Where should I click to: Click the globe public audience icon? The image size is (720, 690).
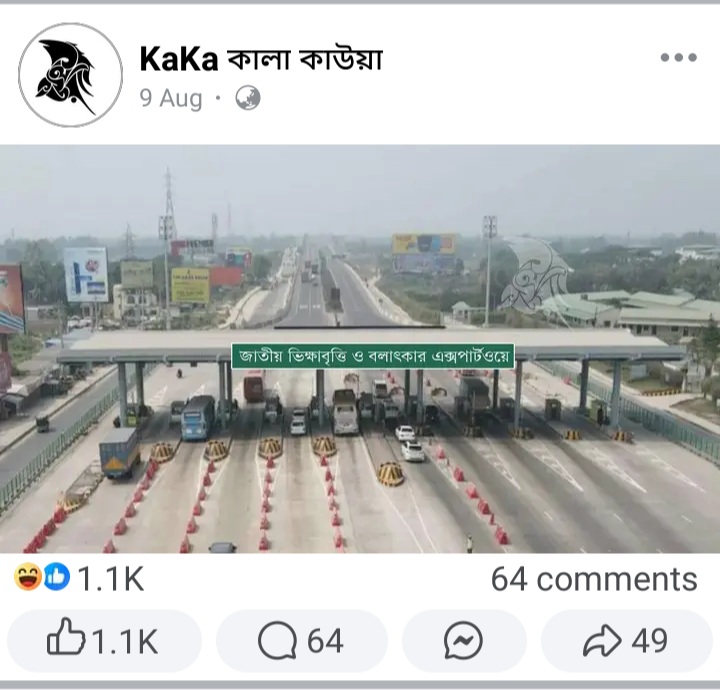click(247, 98)
